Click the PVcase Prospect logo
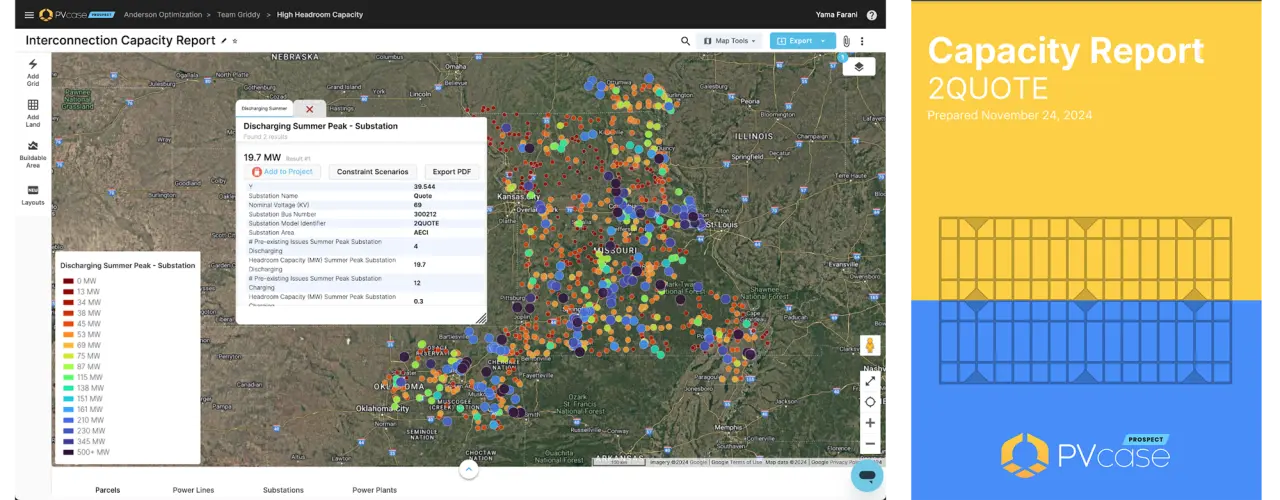This screenshot has width=1280, height=500. (75, 15)
